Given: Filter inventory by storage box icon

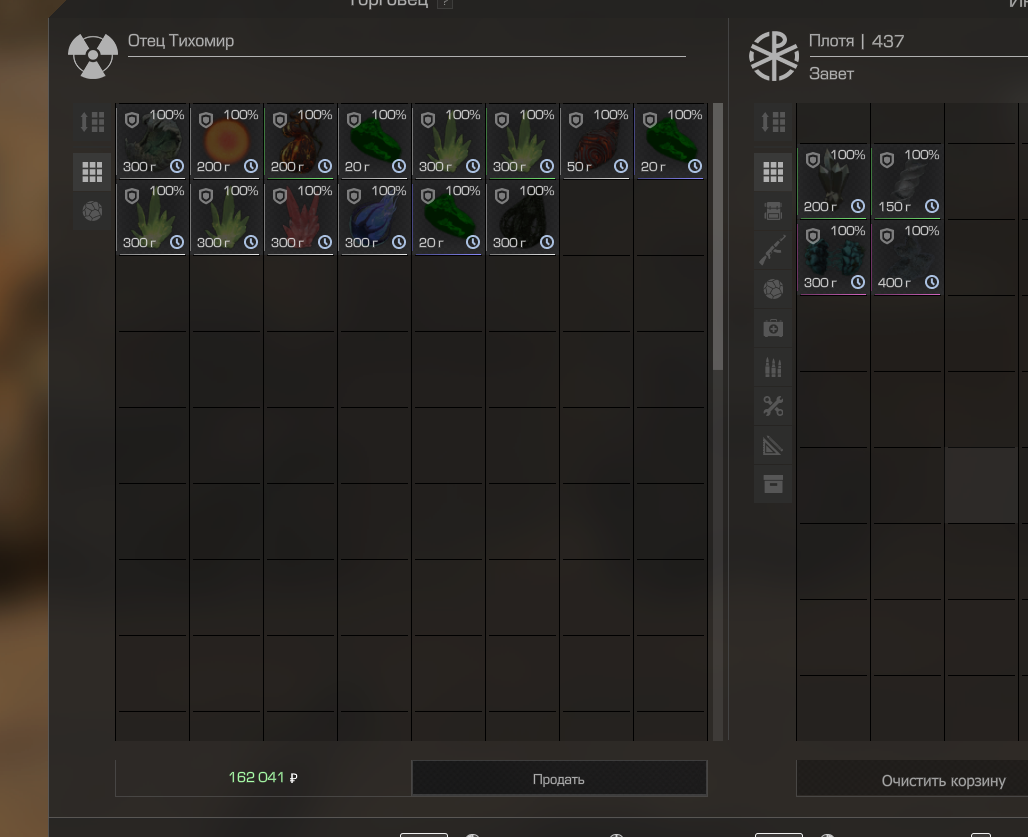Looking at the screenshot, I should (773, 484).
